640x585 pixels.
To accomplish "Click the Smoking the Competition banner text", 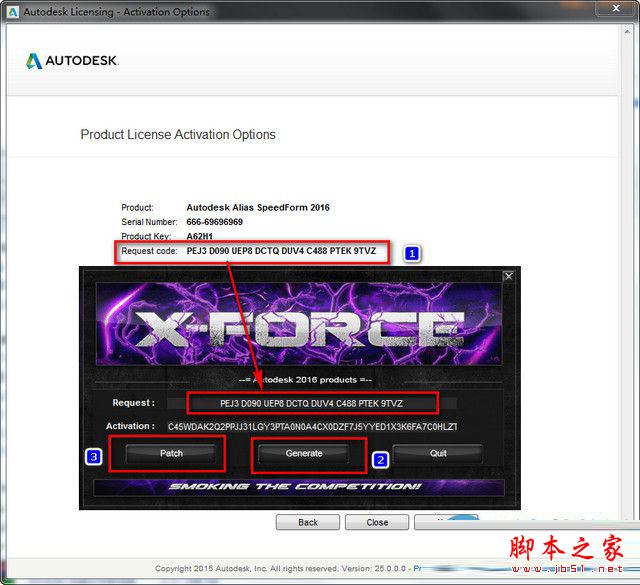I will click(295, 487).
